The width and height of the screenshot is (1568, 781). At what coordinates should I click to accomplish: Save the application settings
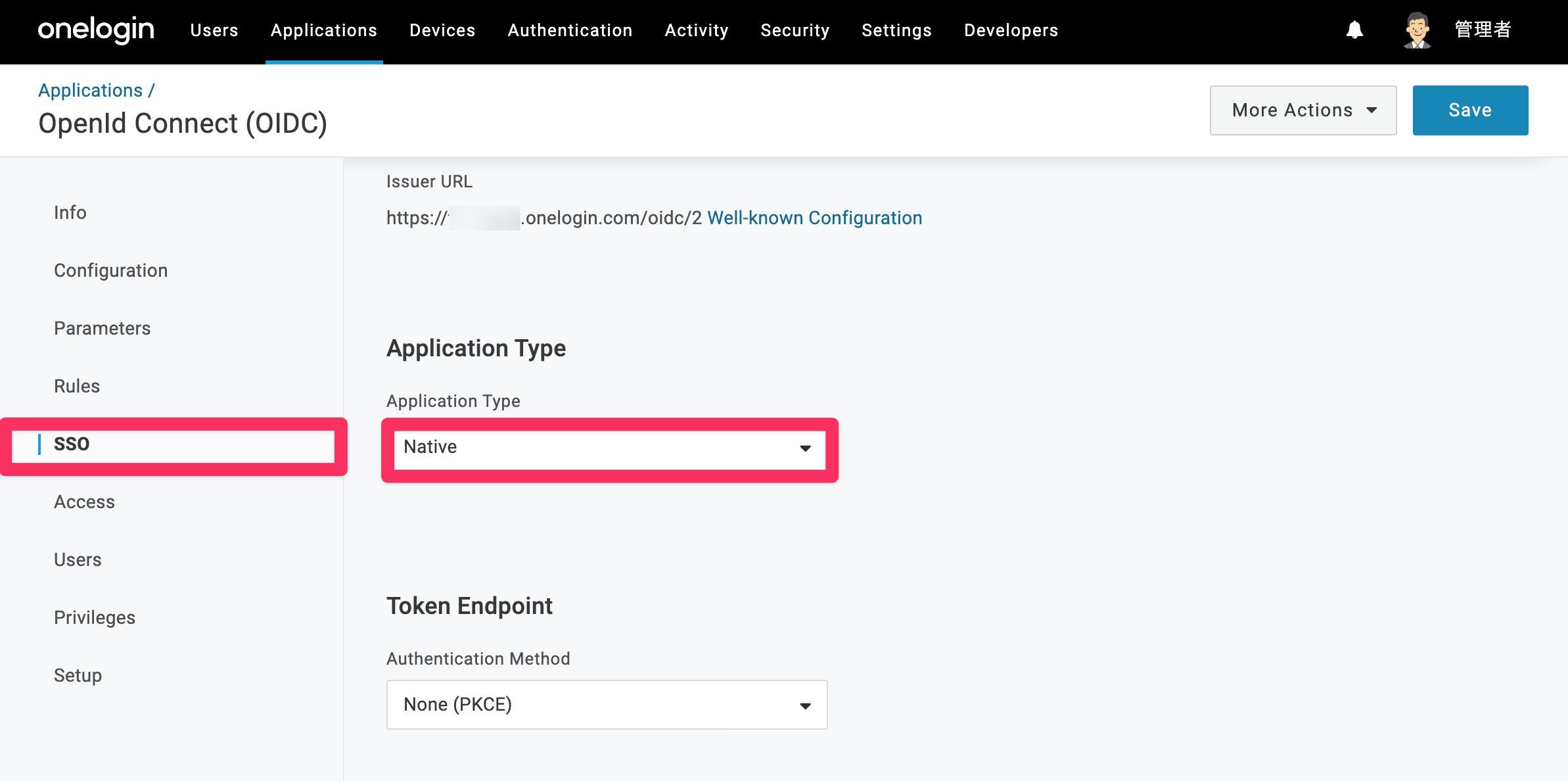point(1471,110)
